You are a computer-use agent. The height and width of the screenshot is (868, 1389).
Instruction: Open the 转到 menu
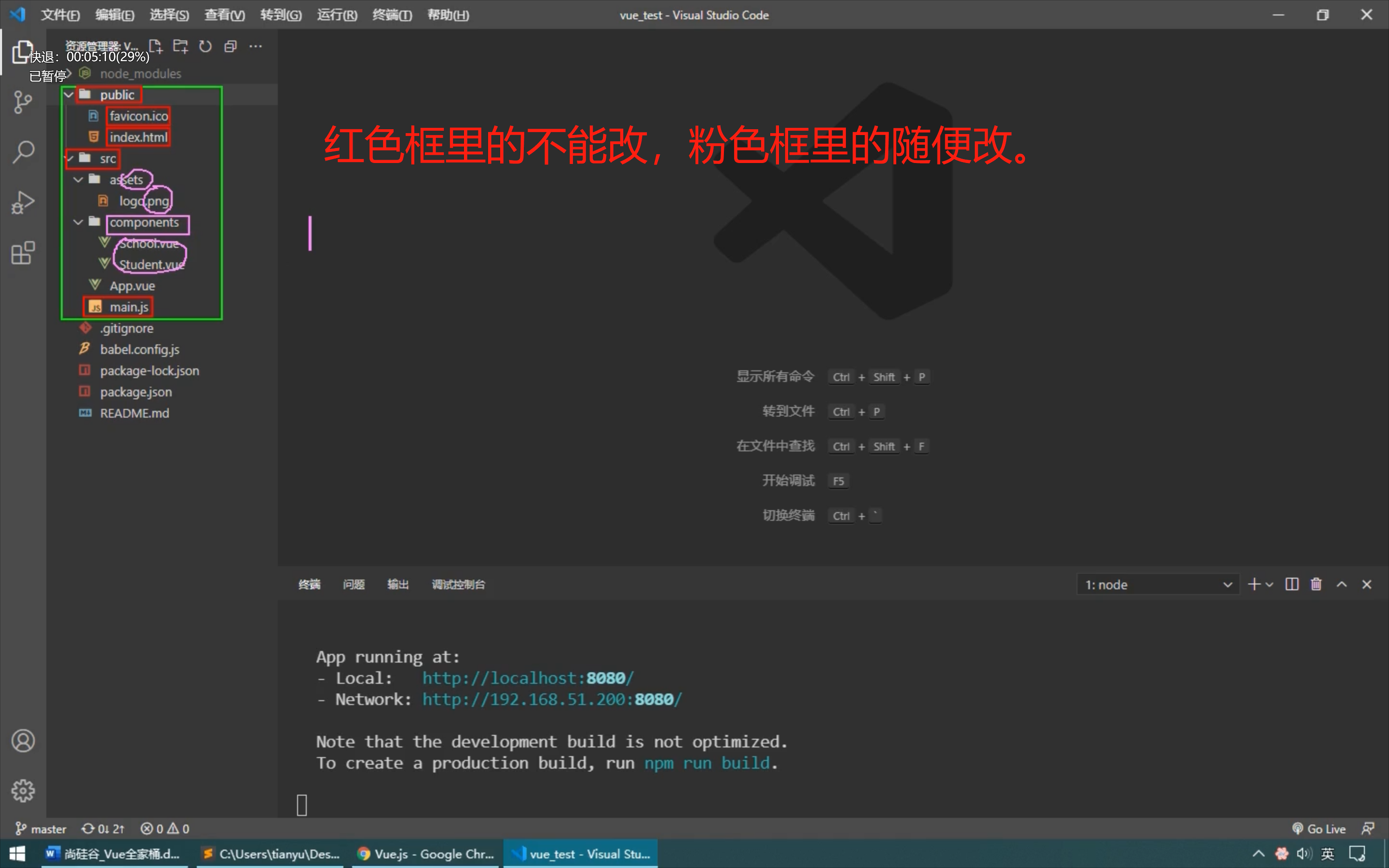pos(281,15)
